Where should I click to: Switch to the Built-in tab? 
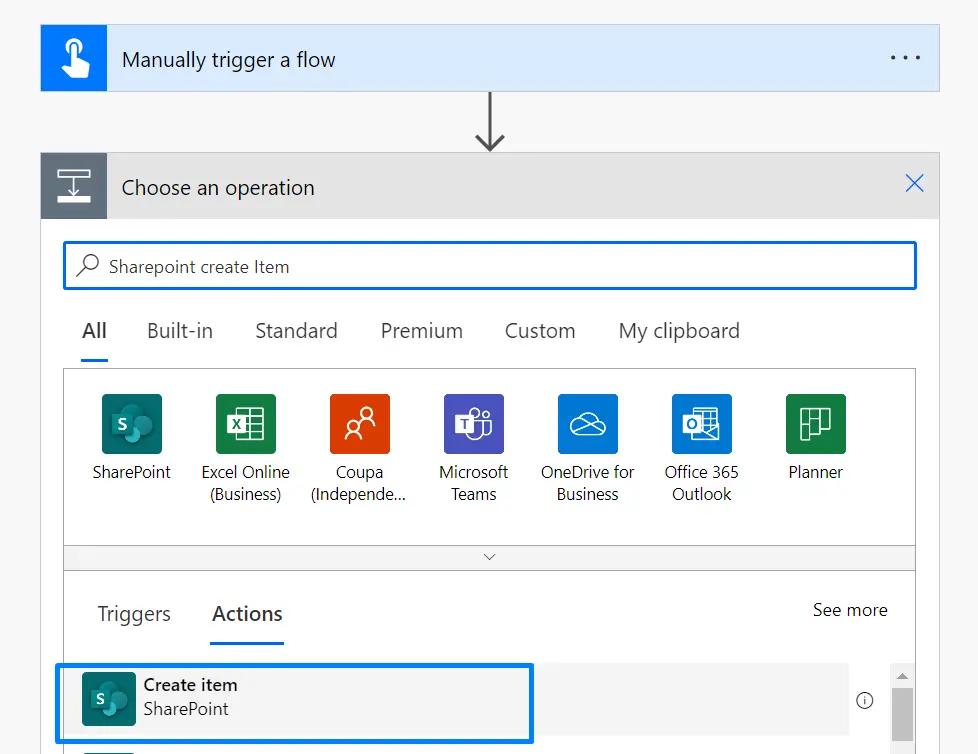click(180, 331)
